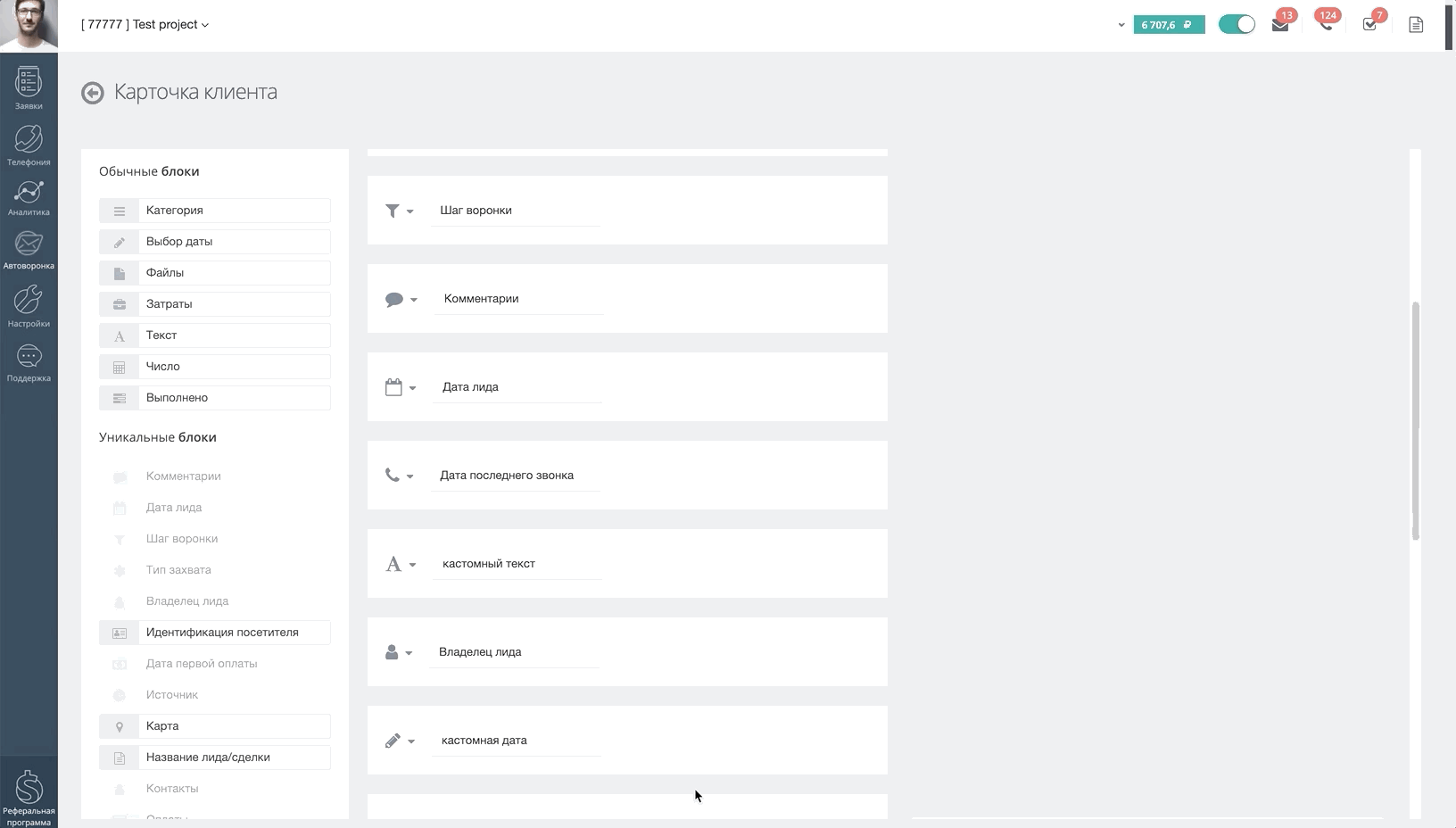Open speech bubble dropdown for Комментарии field
Screen dimensions: 1456x828
401,300
